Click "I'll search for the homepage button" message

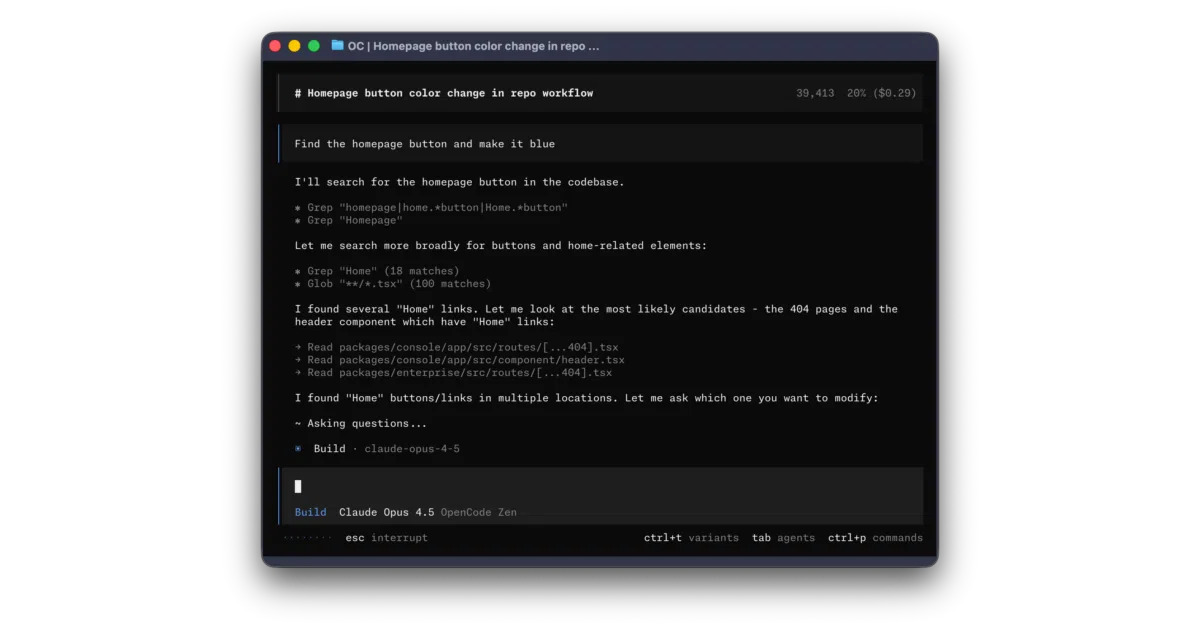459,182
